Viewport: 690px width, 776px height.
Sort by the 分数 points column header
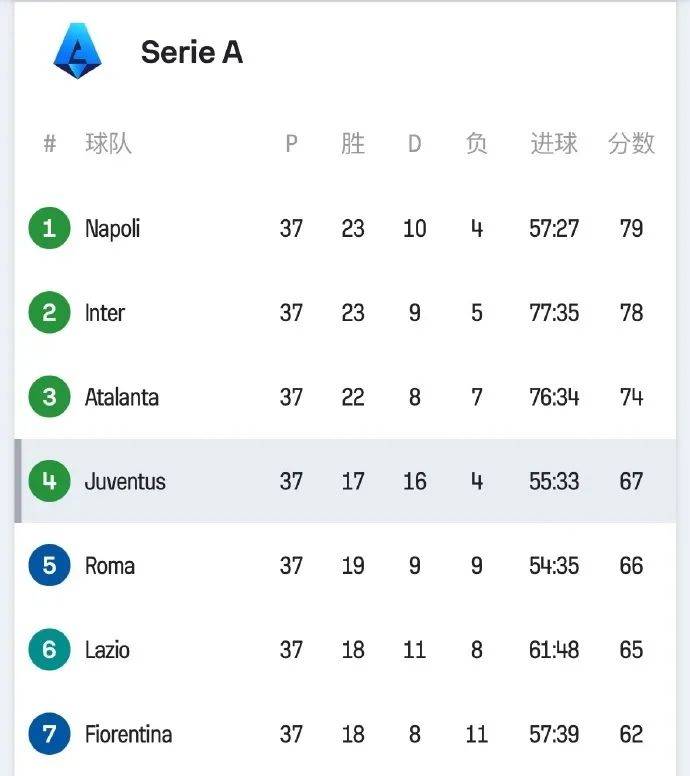coord(631,144)
